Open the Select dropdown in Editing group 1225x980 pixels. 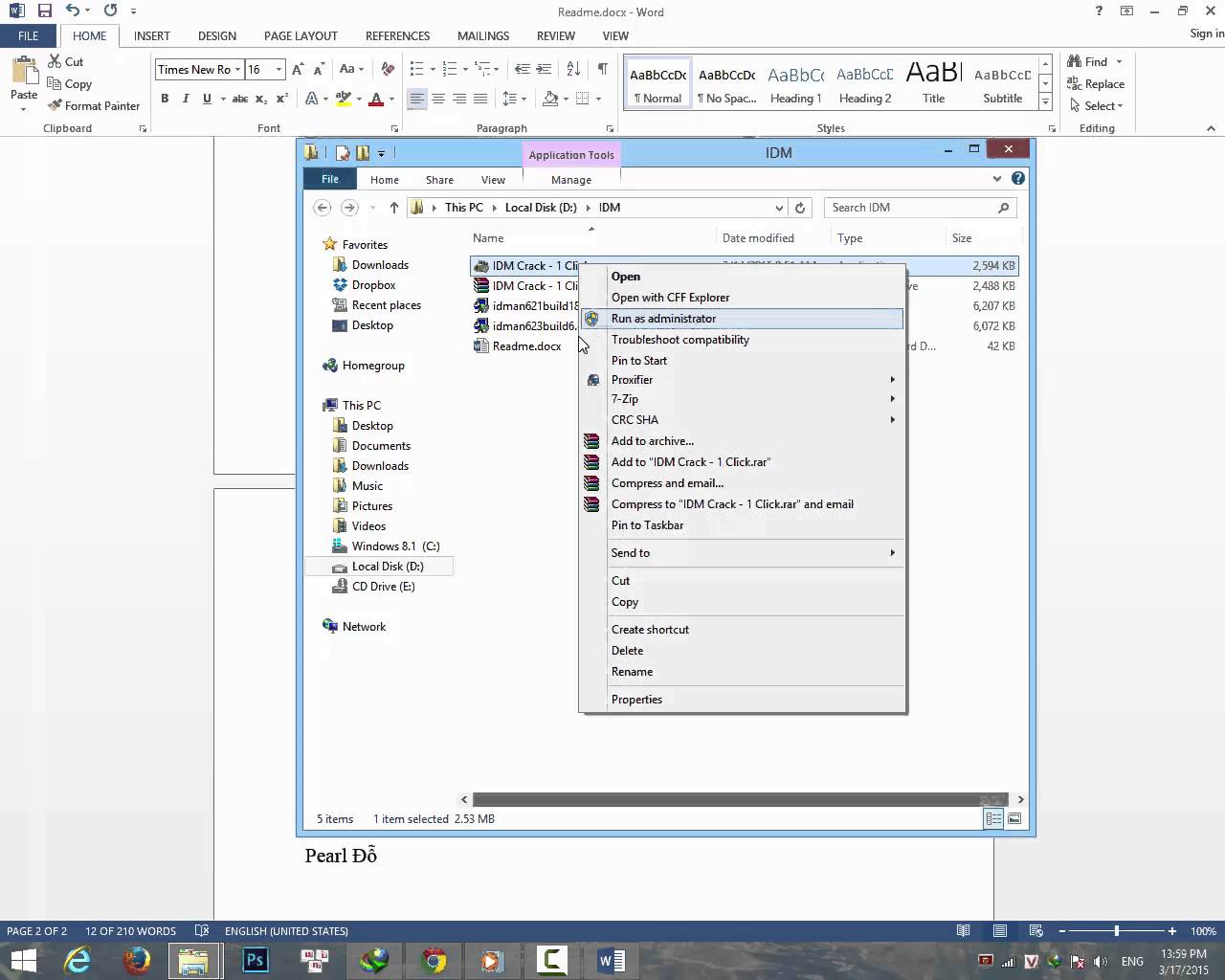click(1097, 105)
